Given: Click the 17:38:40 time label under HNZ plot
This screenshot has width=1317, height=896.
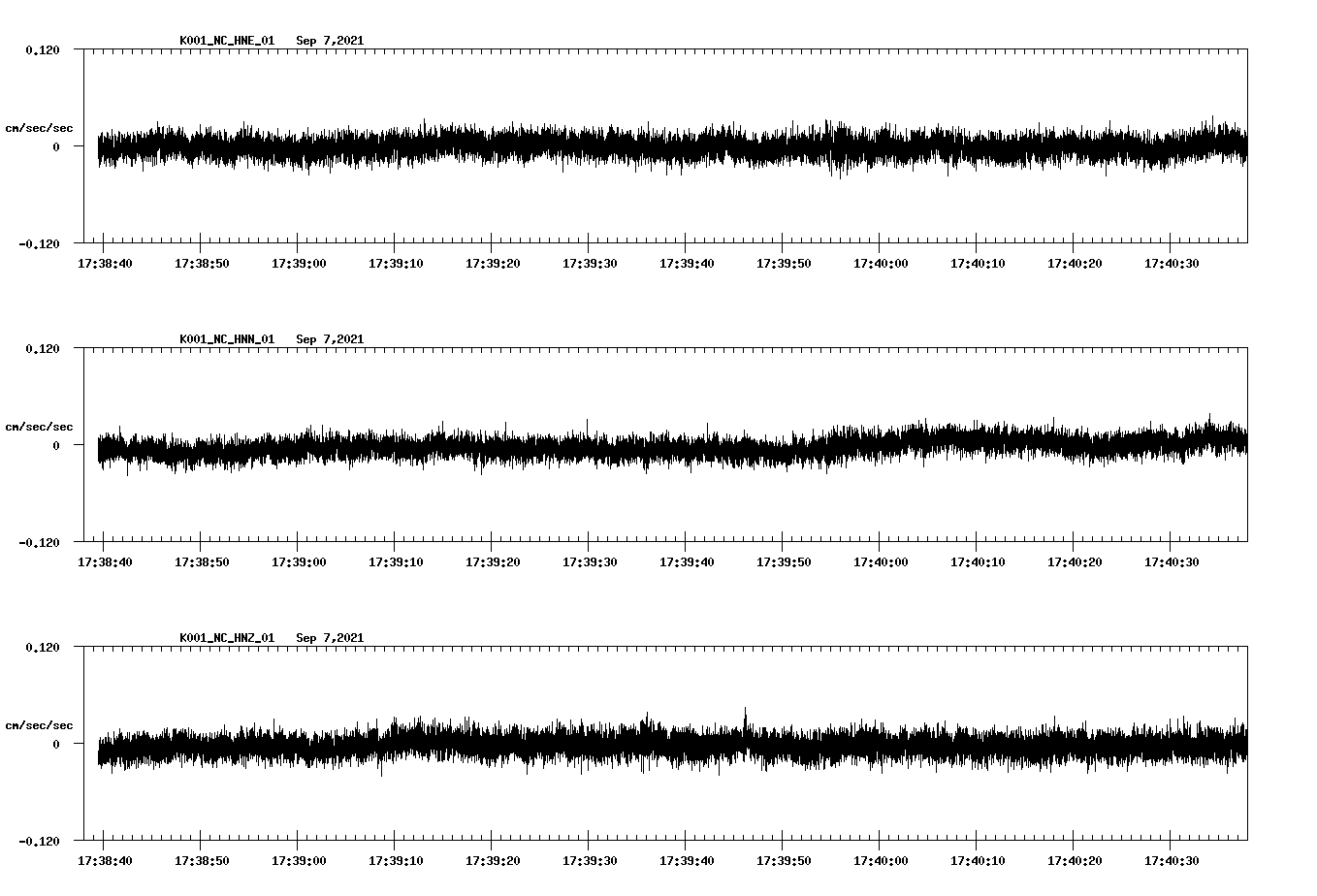Looking at the screenshot, I should pyautogui.click(x=105, y=861).
